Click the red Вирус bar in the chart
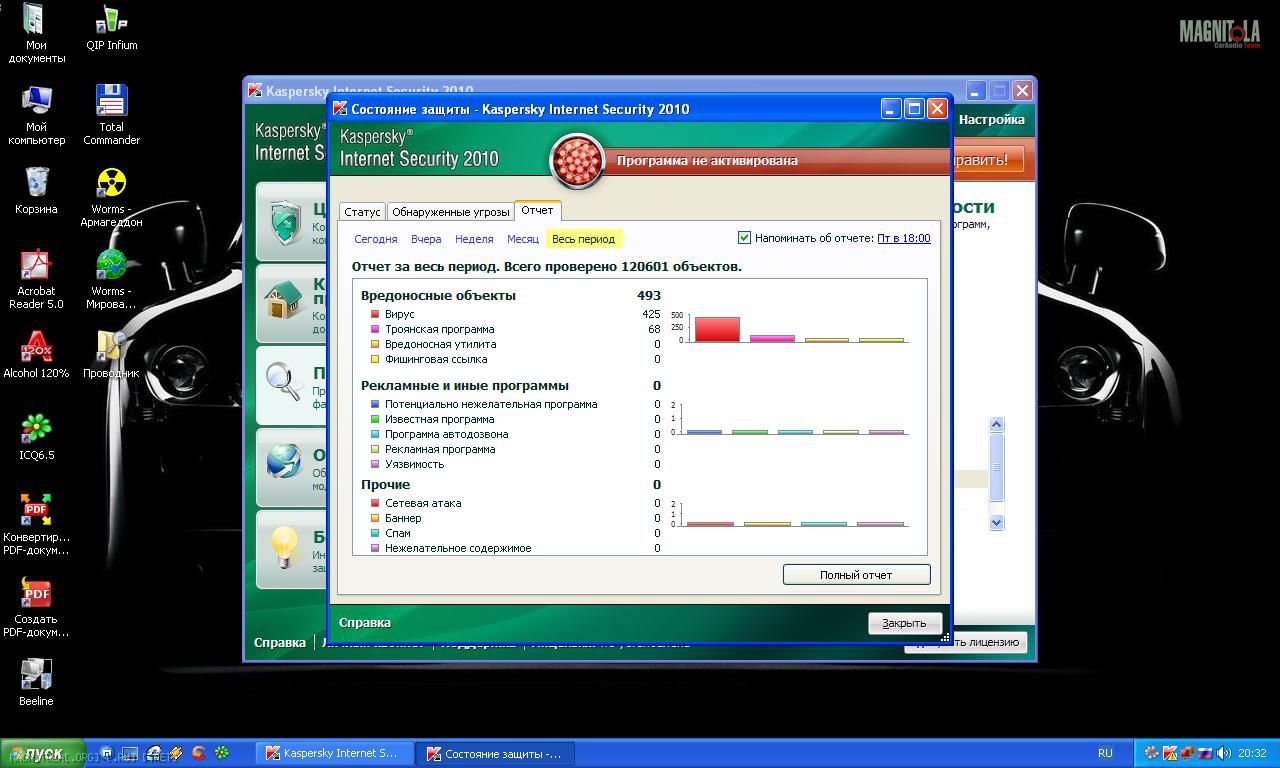This screenshot has width=1280, height=768. pyautogui.click(x=717, y=329)
